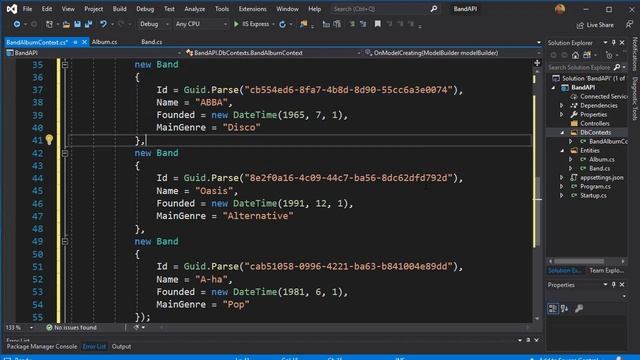The width and height of the screenshot is (640, 360).
Task: Click the Visual Studio logo icon
Action: (x=12, y=9)
